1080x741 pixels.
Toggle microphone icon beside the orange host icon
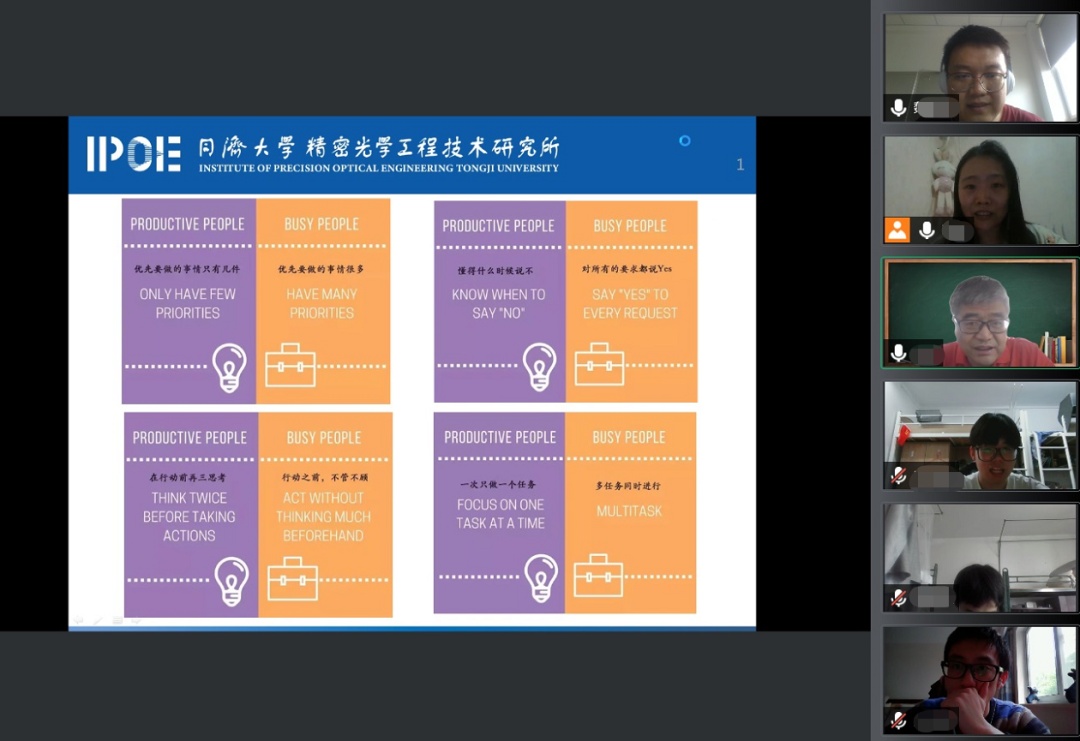click(927, 230)
